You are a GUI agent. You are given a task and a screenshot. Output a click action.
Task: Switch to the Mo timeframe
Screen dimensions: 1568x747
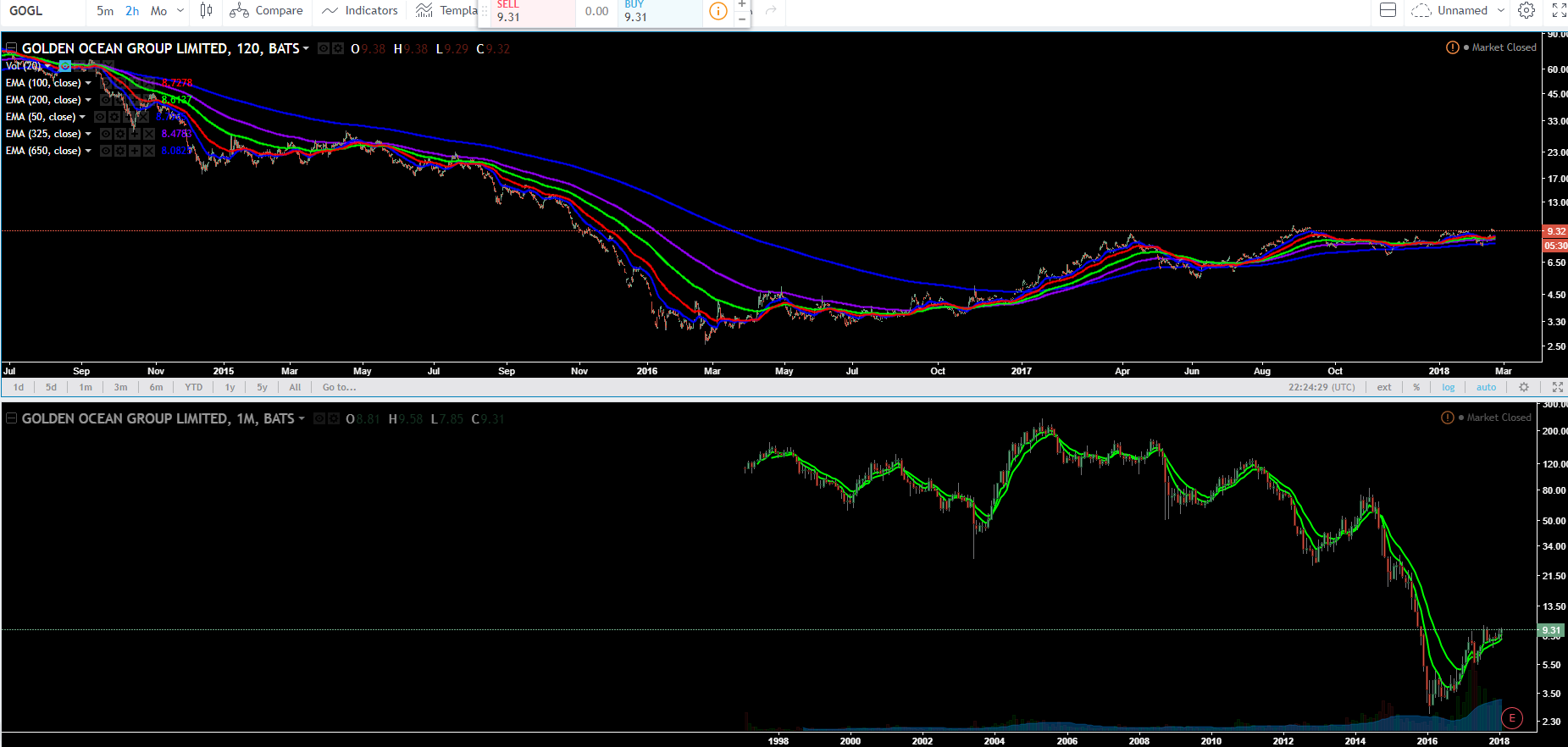click(158, 11)
